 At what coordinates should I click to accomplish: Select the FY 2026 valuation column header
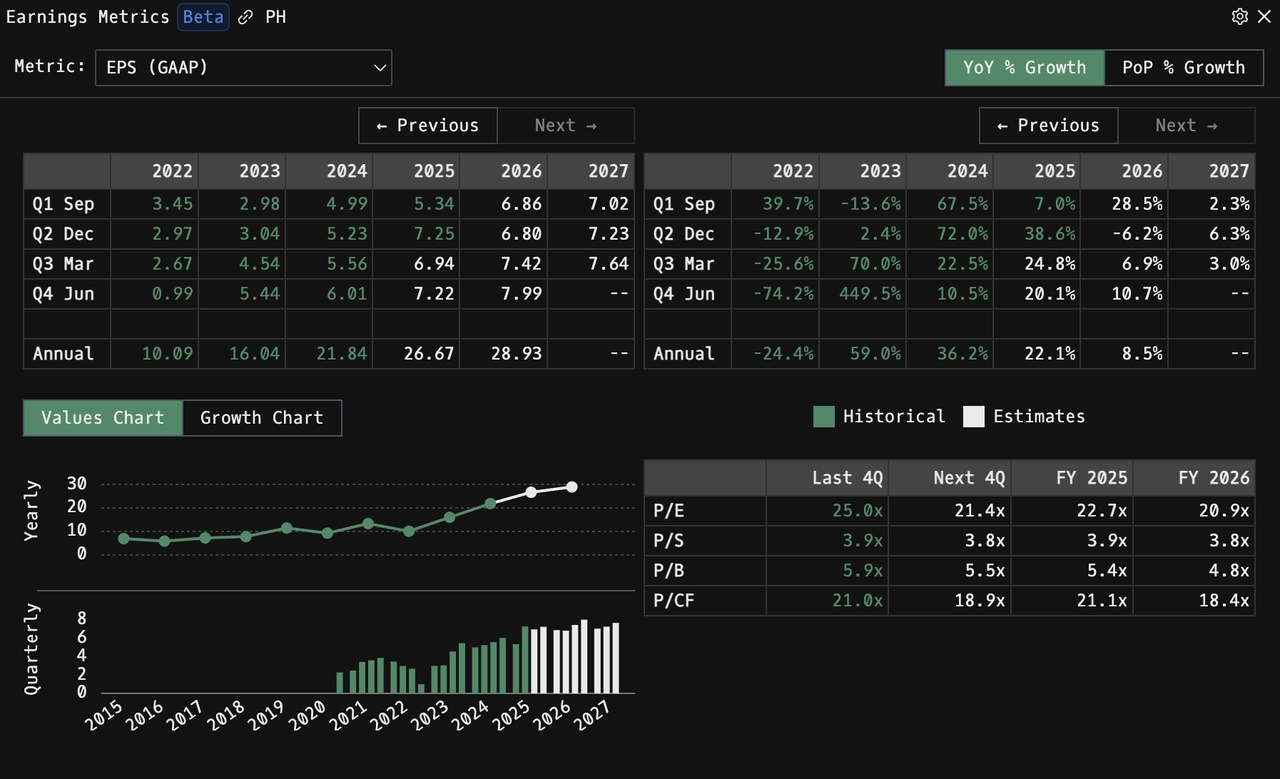pyautogui.click(x=1194, y=478)
